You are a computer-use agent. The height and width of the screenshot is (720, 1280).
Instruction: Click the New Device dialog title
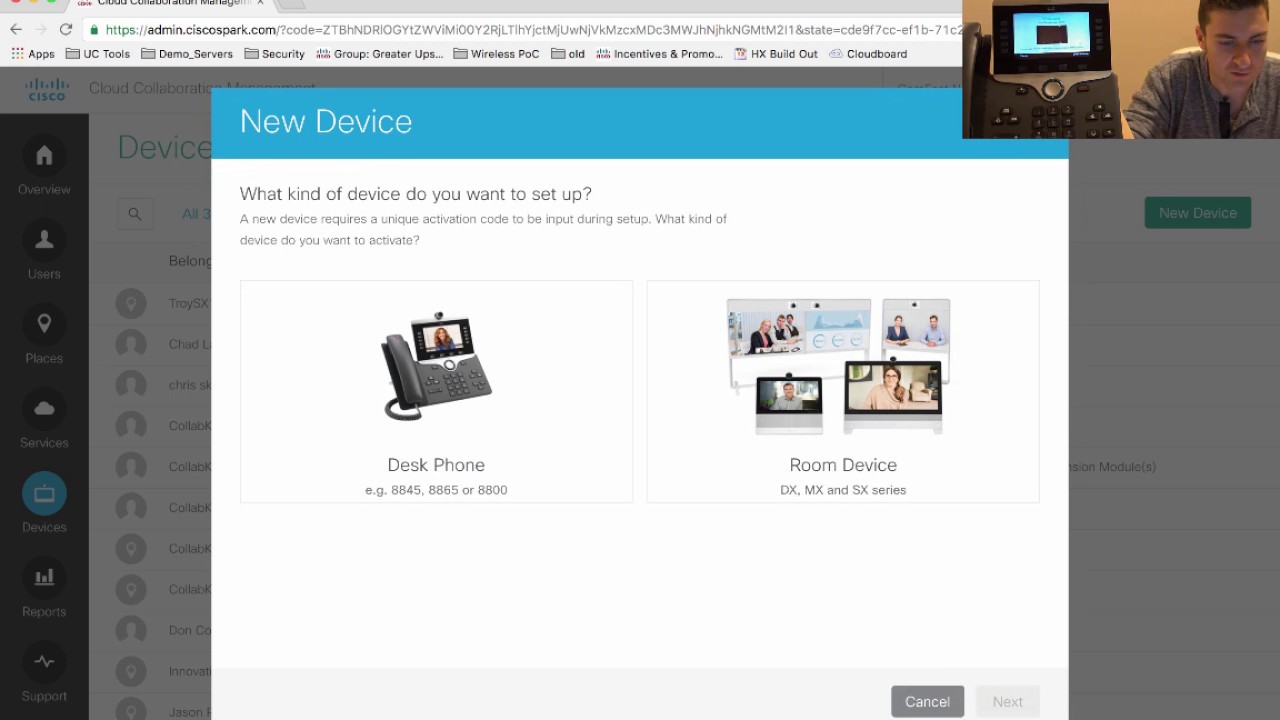tap(326, 122)
